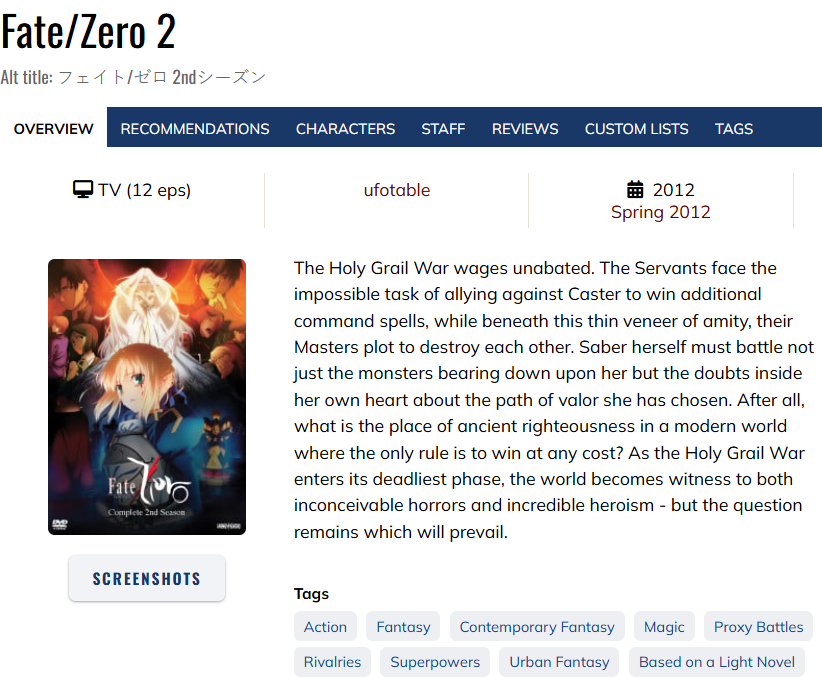Switch to the Characters tab
This screenshot has height=679, width=822.
[345, 128]
